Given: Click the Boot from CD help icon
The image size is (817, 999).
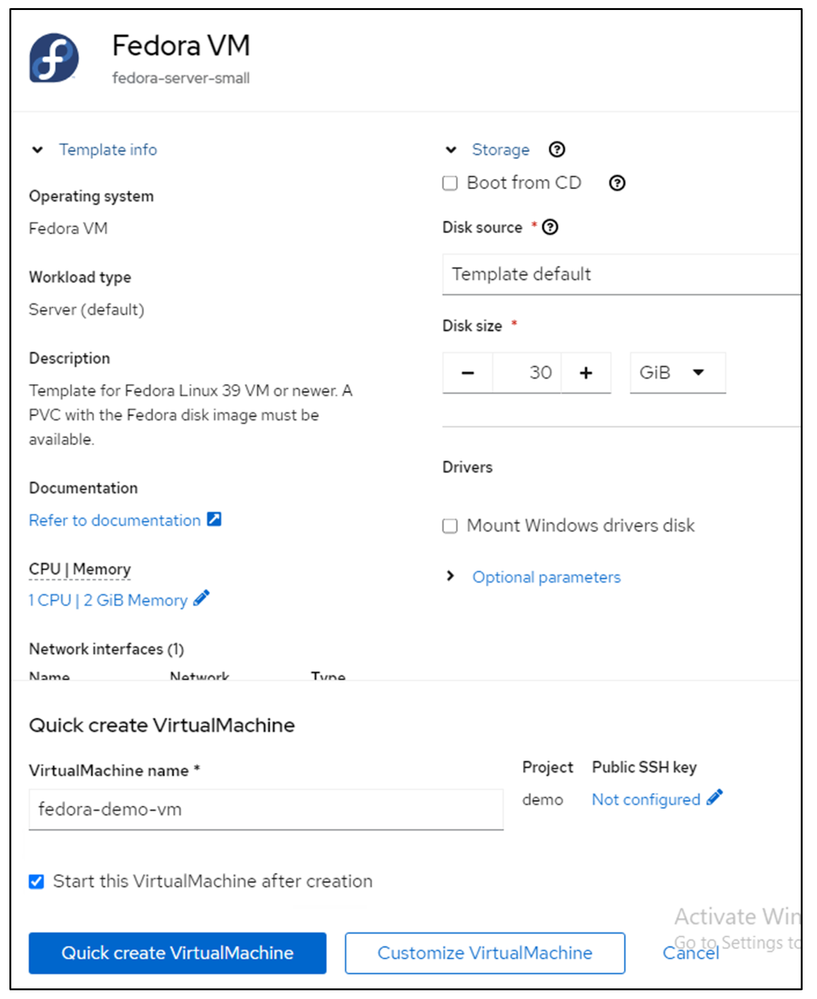Looking at the screenshot, I should pyautogui.click(x=617, y=183).
